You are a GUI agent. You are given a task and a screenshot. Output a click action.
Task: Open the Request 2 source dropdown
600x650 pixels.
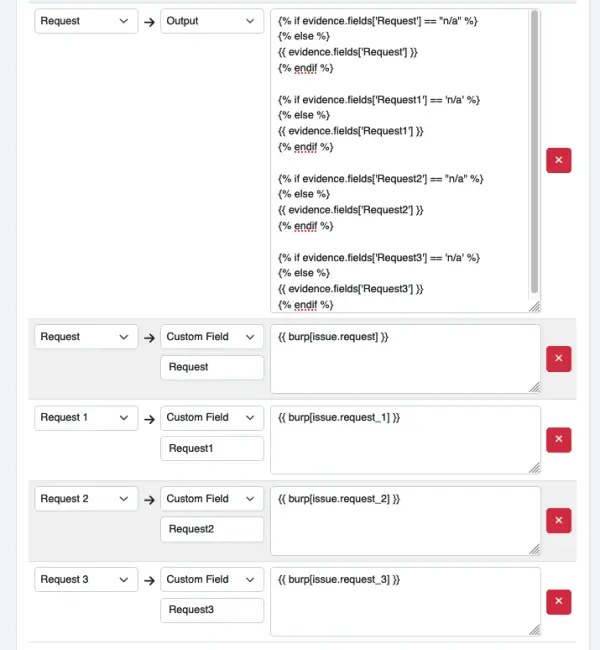click(x=86, y=498)
